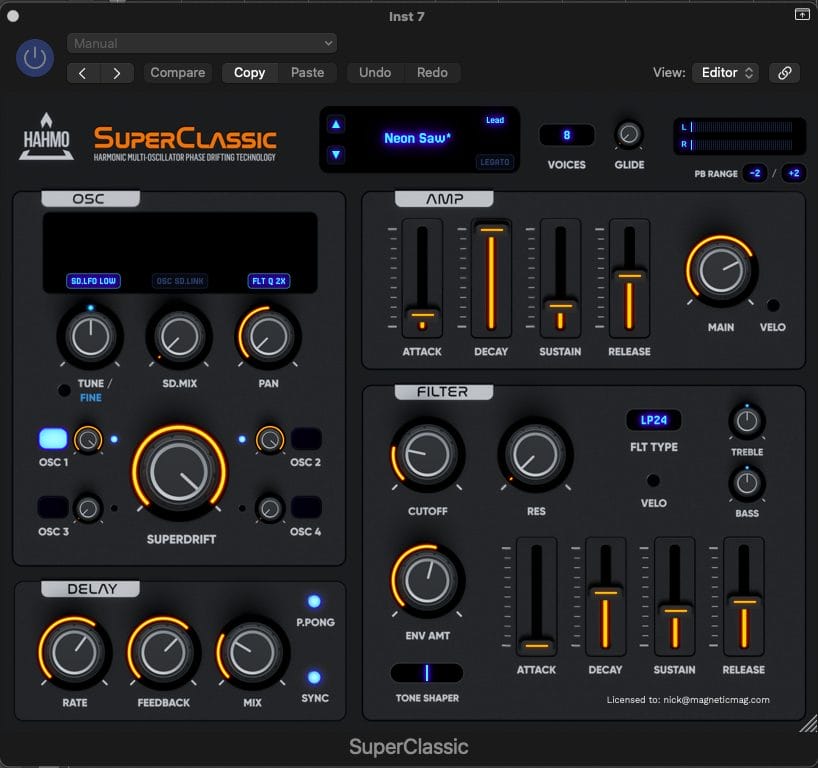Click the delay Mix knob
This screenshot has height=768, width=818.
tap(252, 652)
